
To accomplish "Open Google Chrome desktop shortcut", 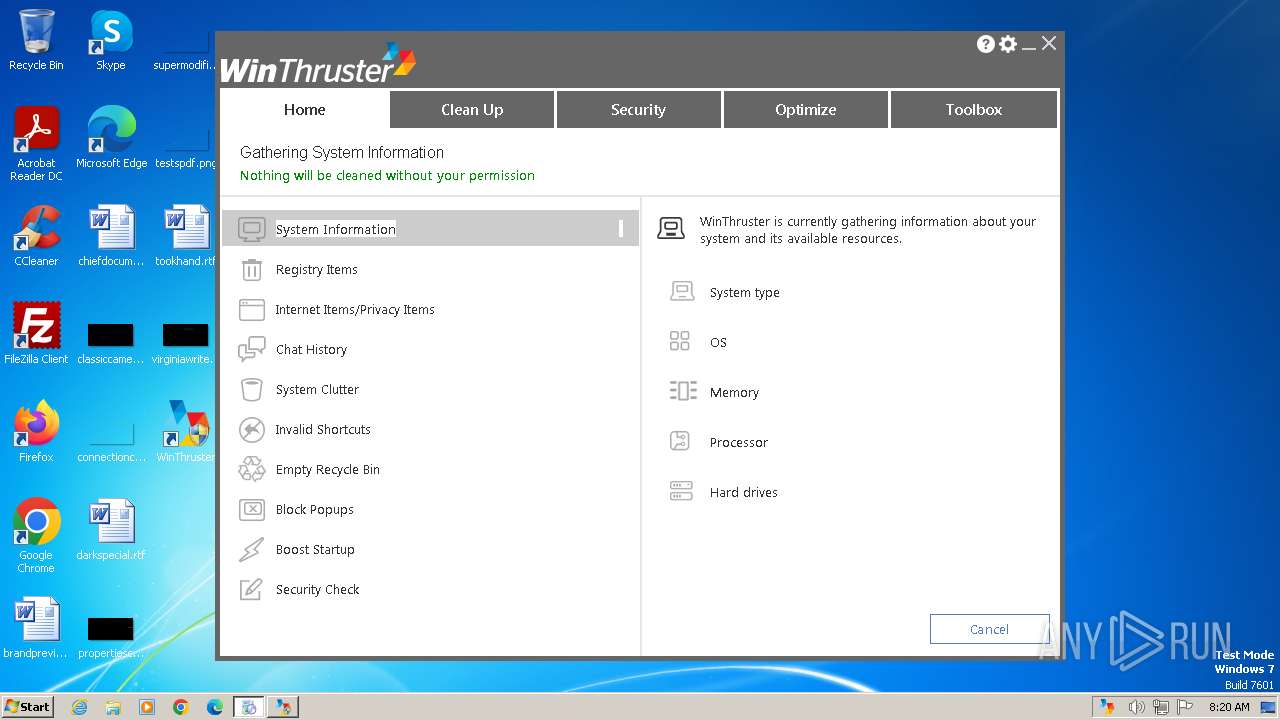I will pyautogui.click(x=36, y=536).
